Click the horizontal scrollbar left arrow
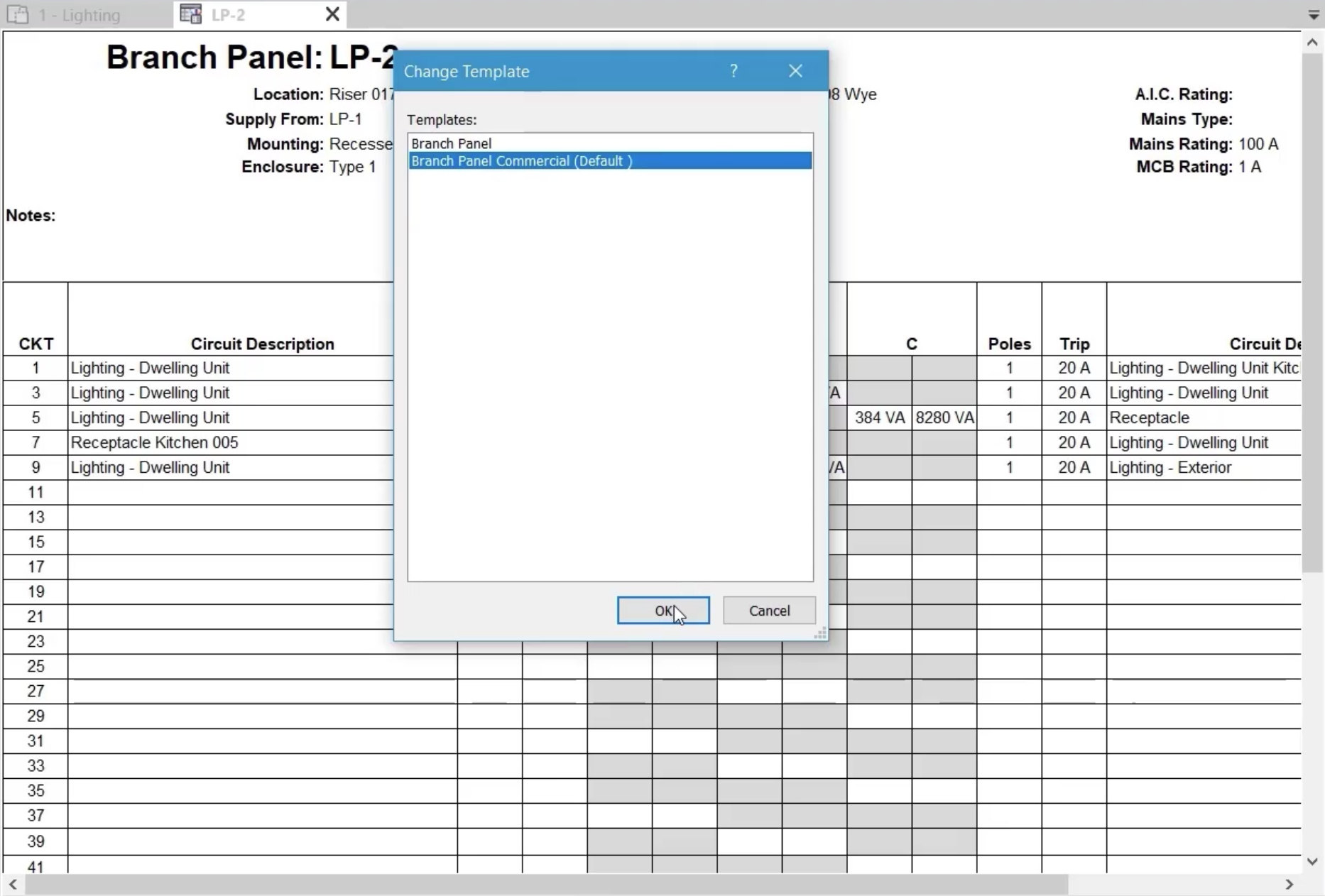1325x896 pixels. 13,885
